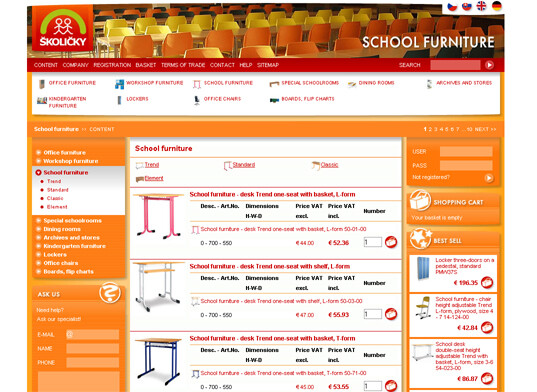The image size is (537, 392).
Task: Click the Trend subcategory icon
Action: pyautogui.click(x=139, y=166)
